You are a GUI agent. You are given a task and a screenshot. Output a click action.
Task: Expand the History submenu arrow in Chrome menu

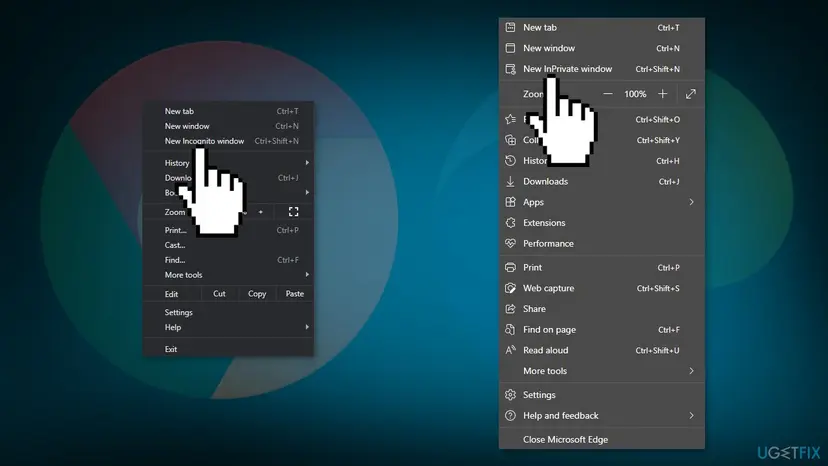307,163
